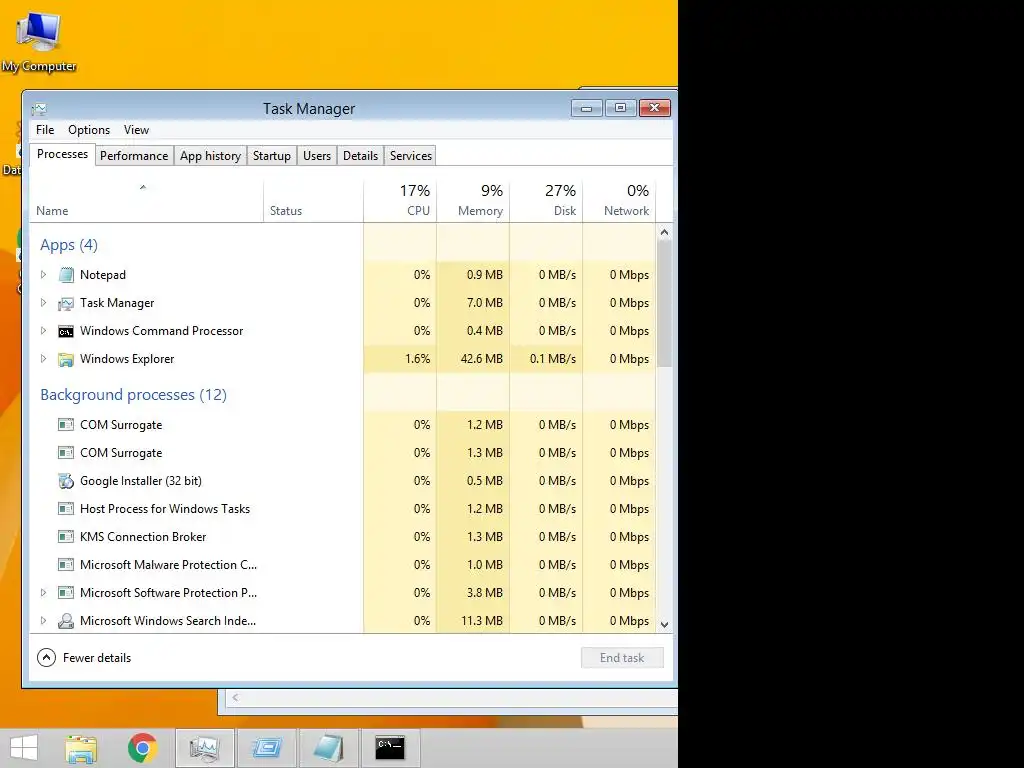
Task: Click the End task button
Action: click(x=622, y=658)
